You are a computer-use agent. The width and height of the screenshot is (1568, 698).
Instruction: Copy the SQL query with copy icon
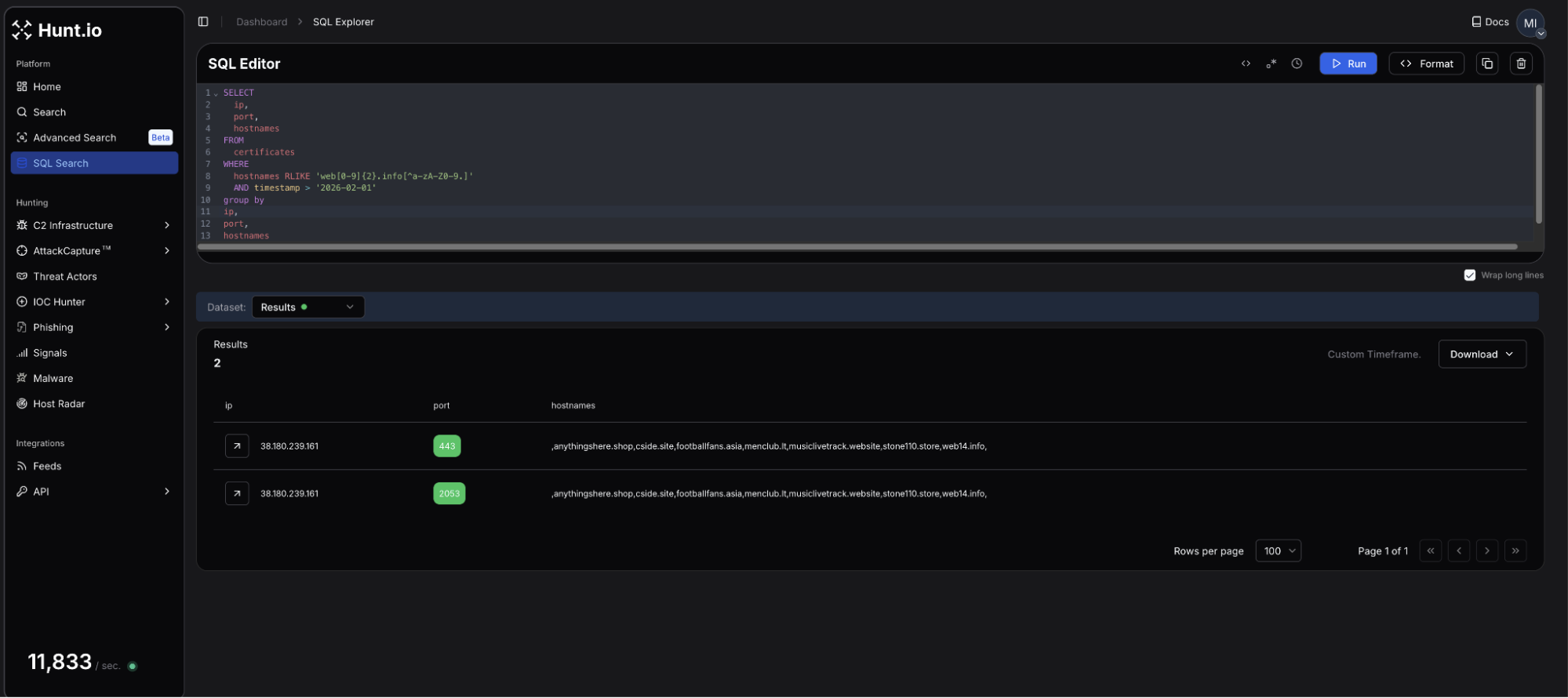(x=1486, y=64)
